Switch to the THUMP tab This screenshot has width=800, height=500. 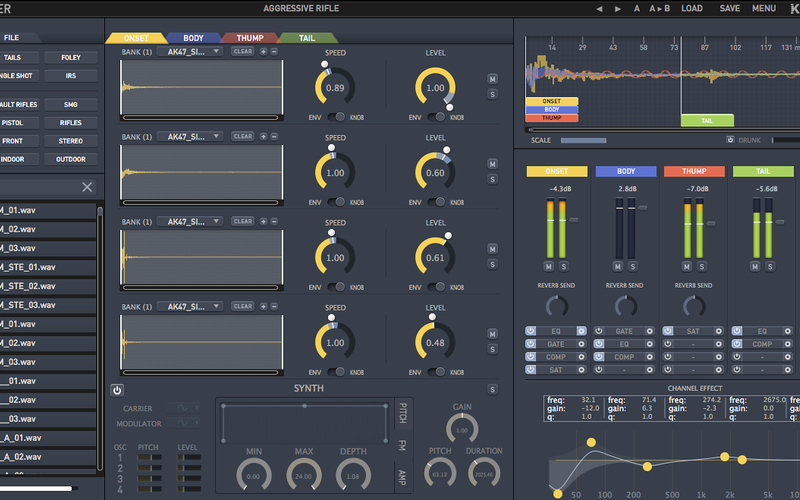(x=250, y=38)
